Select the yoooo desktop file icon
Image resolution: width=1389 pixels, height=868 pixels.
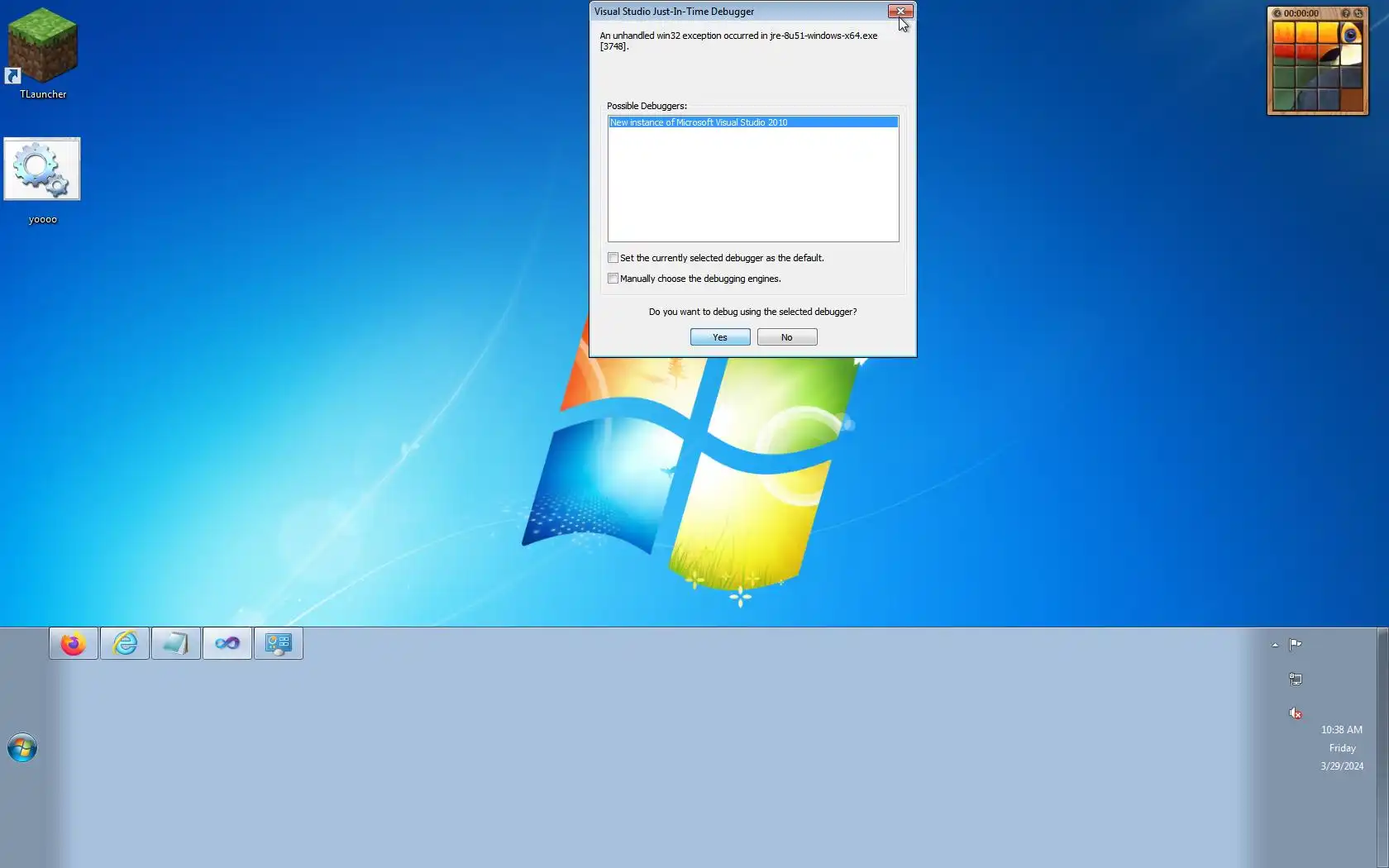(42, 180)
